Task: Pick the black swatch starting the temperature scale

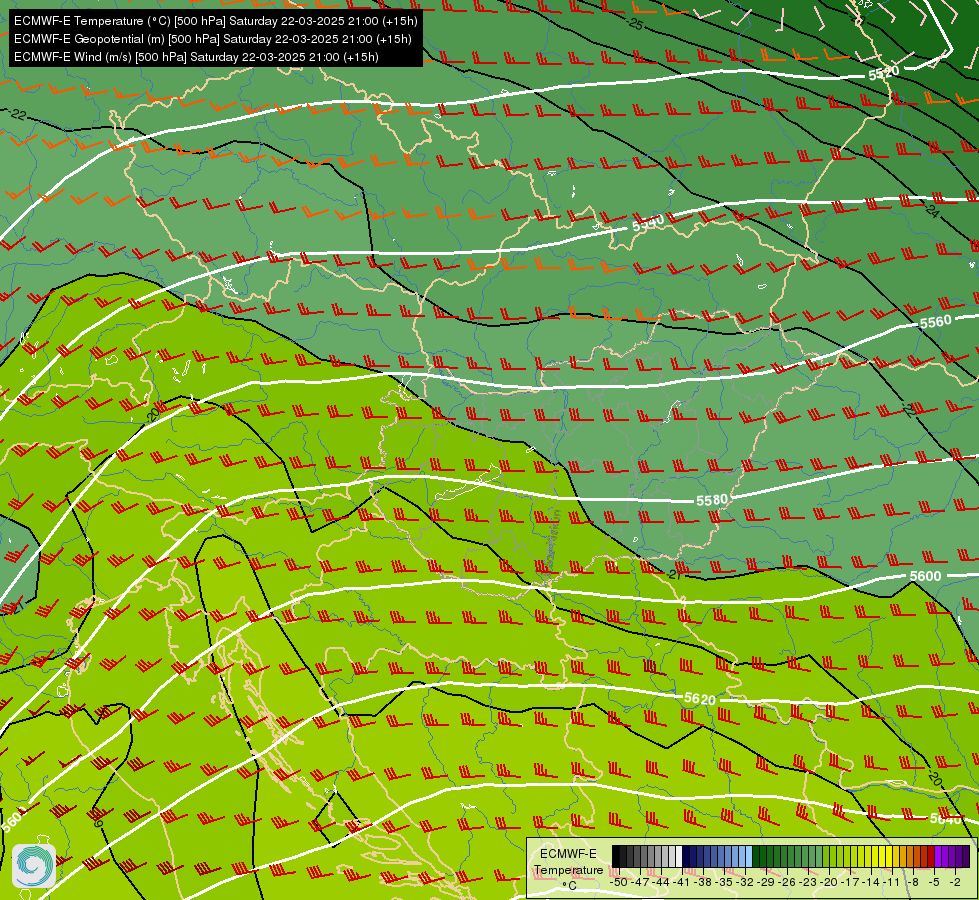Action: coord(616,856)
